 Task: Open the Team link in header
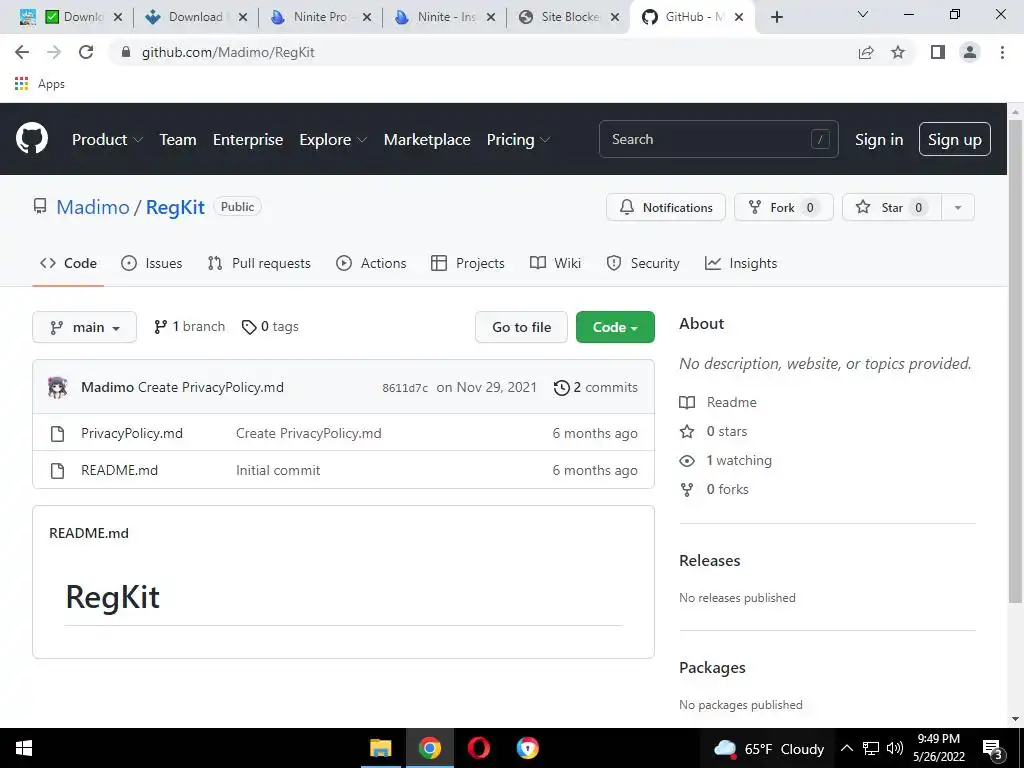[x=178, y=139]
